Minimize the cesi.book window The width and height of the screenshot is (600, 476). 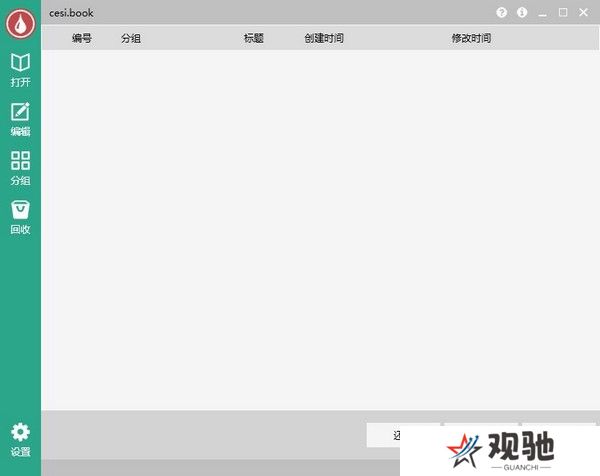(542, 13)
